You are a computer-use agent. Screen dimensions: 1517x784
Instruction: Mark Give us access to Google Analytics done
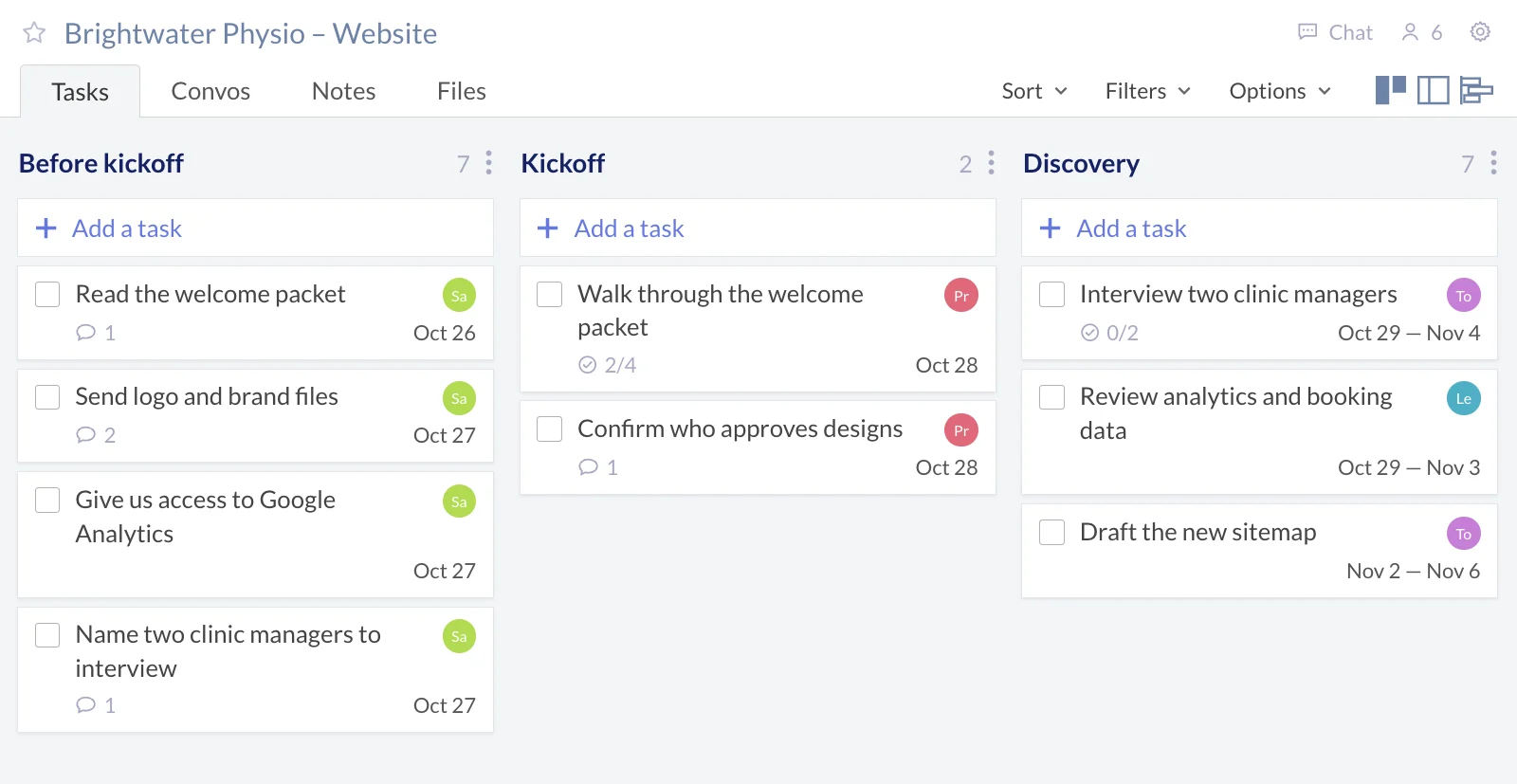[47, 501]
